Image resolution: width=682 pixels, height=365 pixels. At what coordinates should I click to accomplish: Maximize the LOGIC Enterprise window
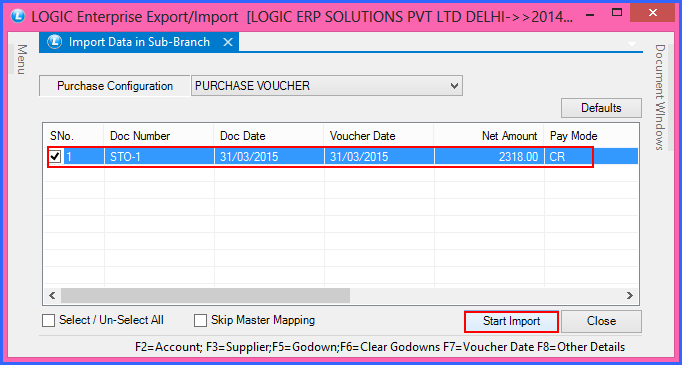[x=616, y=13]
